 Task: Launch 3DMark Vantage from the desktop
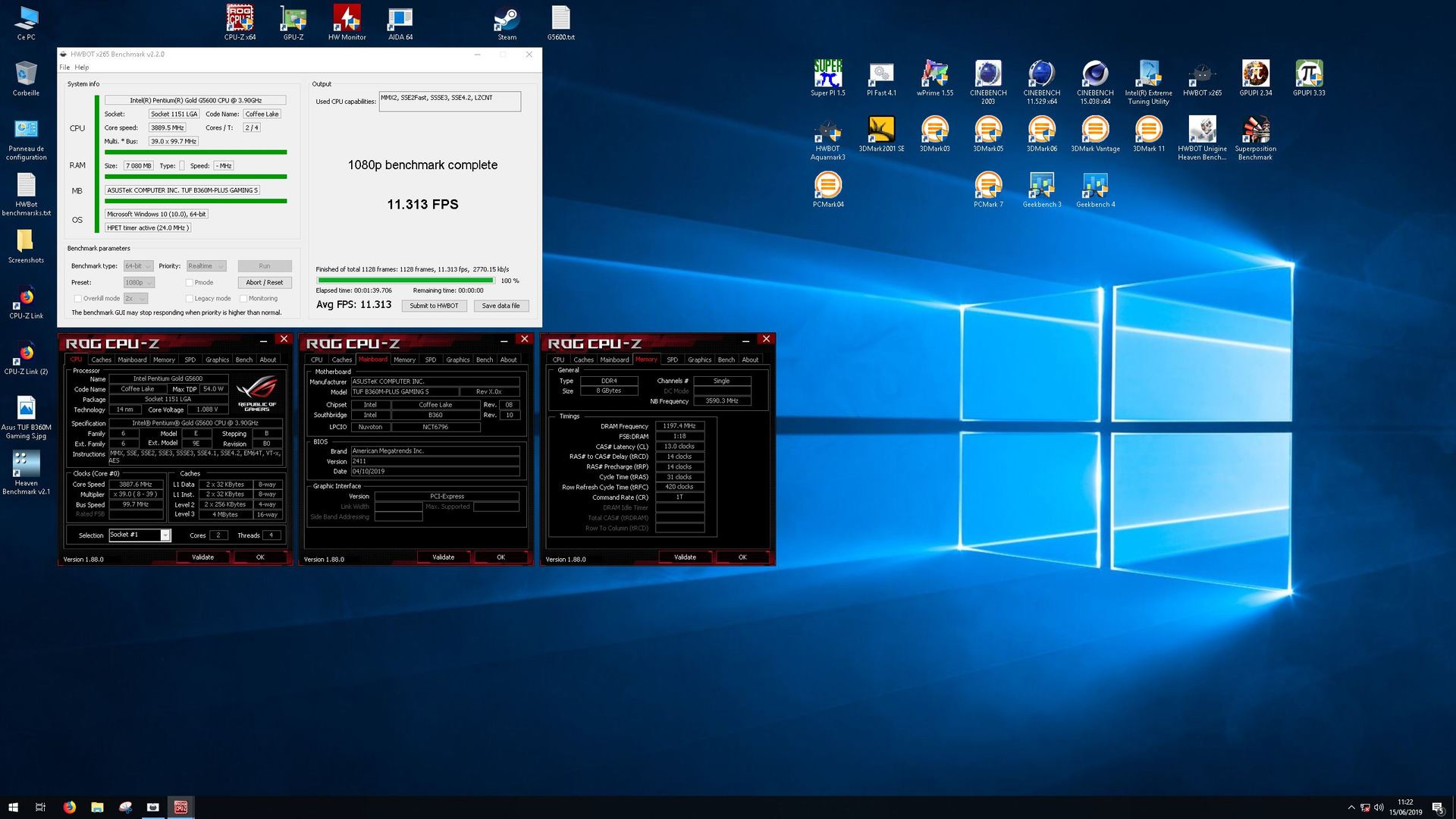pos(1095,134)
